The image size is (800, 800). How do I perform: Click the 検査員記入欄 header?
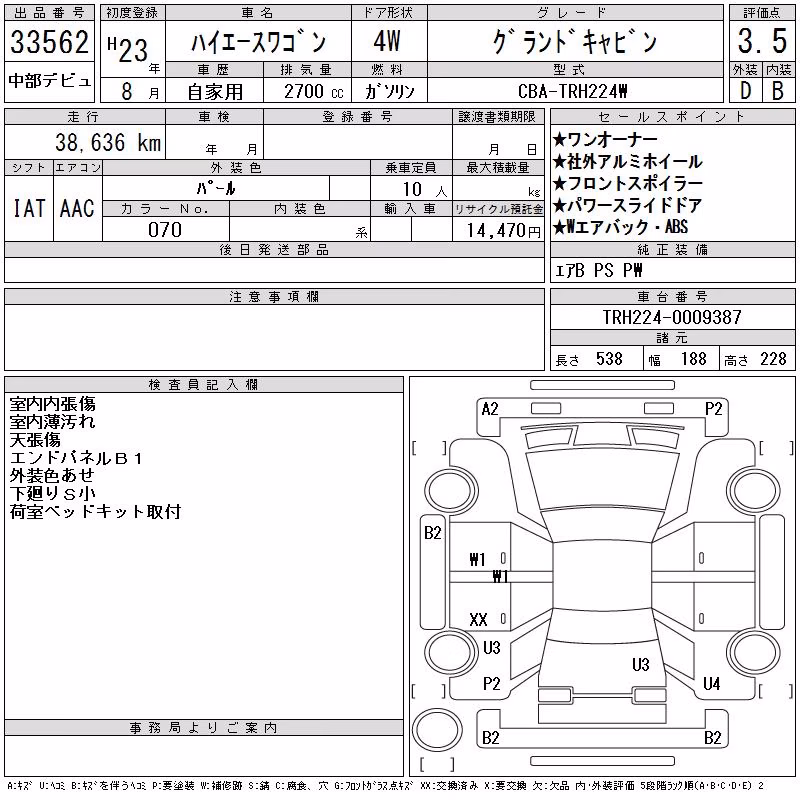204,385
